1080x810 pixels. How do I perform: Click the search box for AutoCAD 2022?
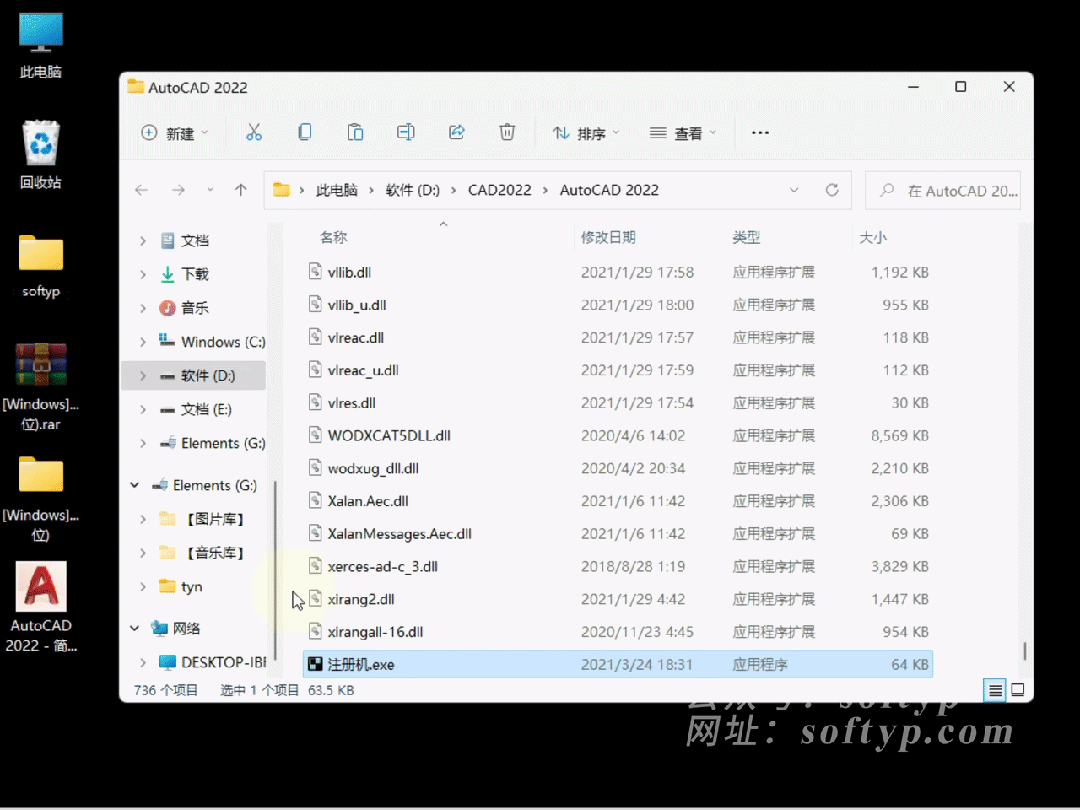click(x=943, y=191)
